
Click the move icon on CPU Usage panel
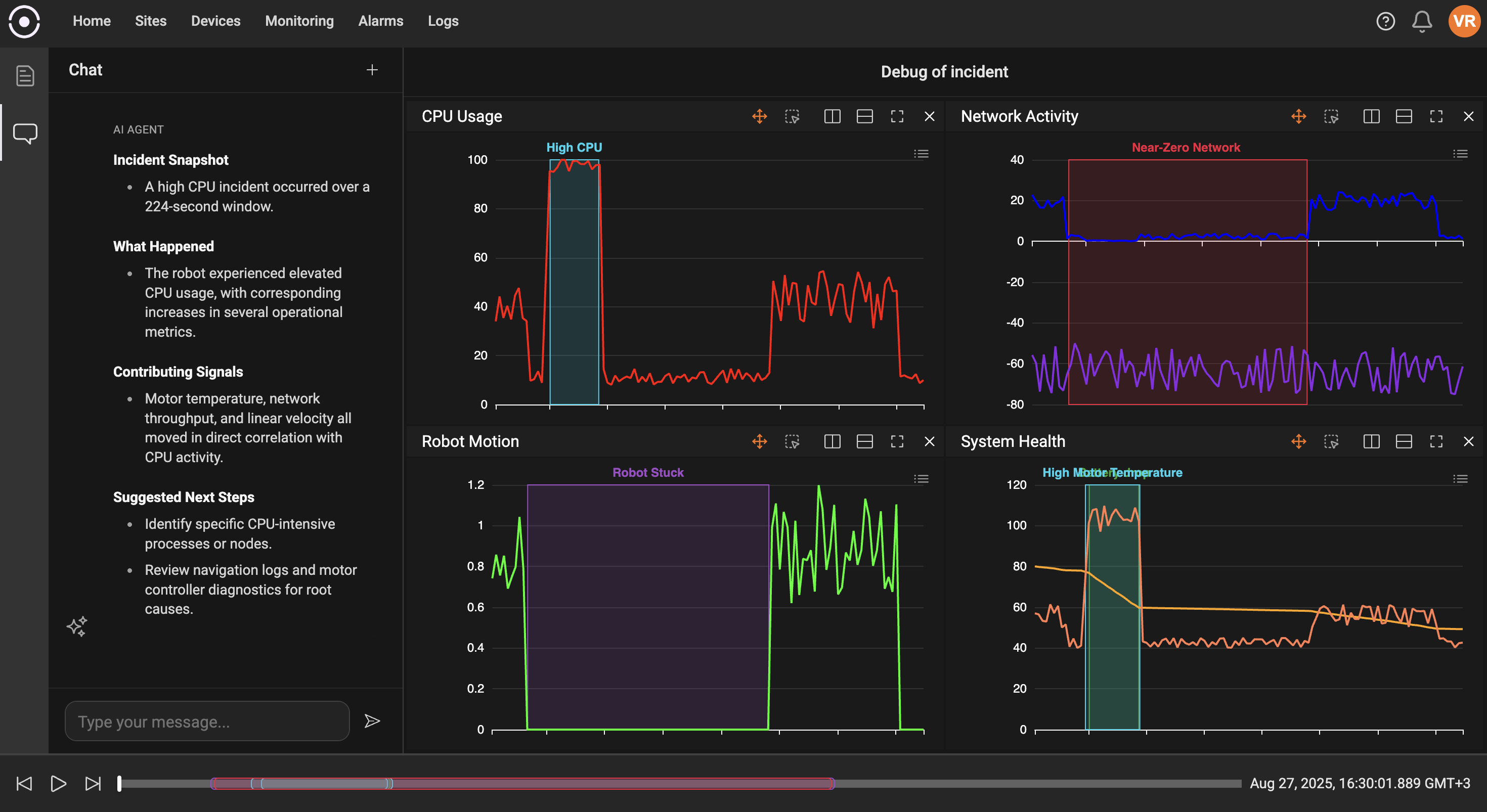[759, 117]
